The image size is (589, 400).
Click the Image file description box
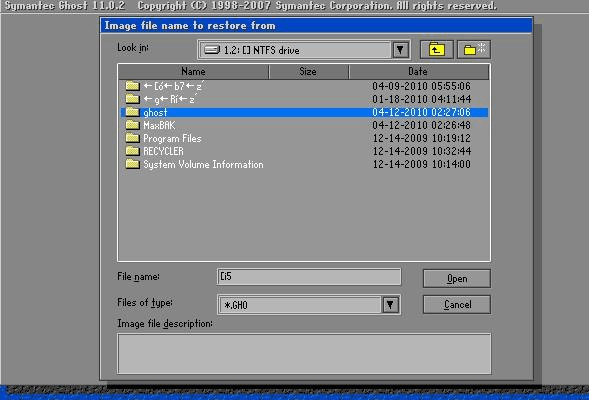click(304, 354)
